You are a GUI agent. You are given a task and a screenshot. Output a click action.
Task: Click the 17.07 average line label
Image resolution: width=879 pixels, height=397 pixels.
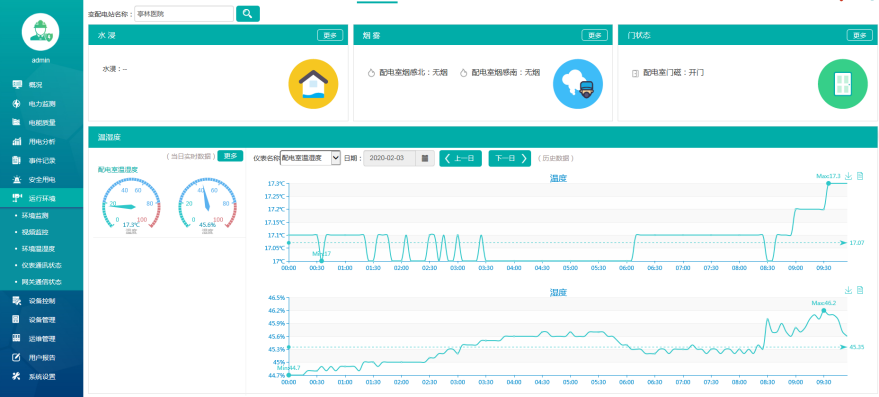pos(857,243)
